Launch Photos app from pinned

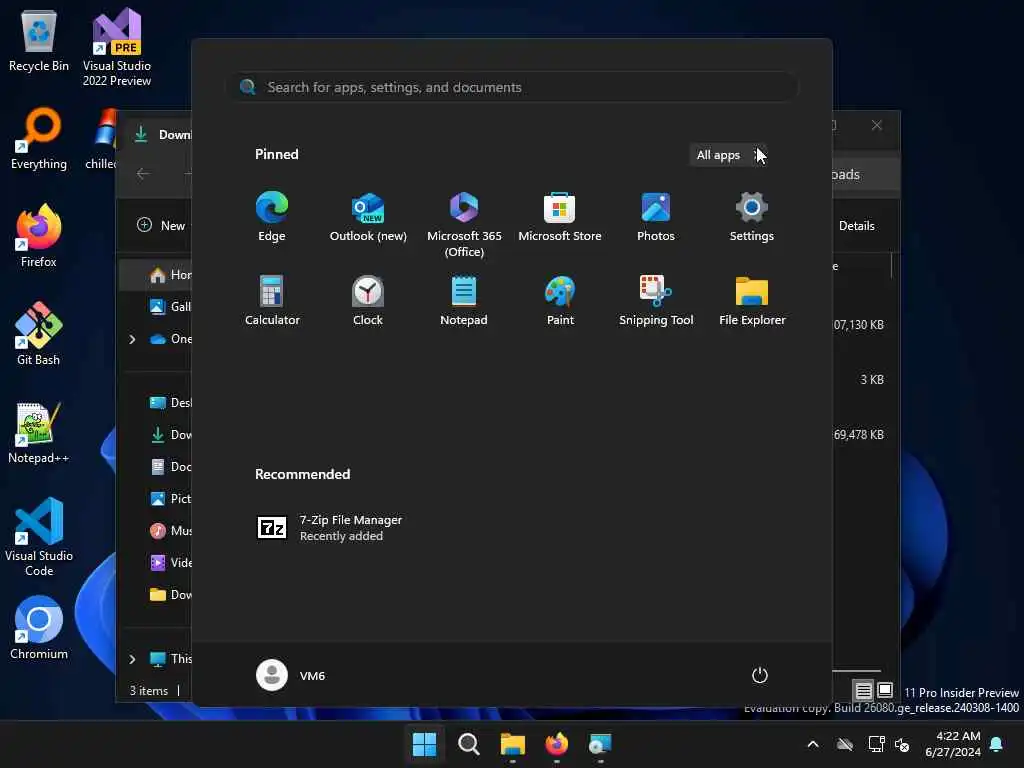(x=656, y=217)
